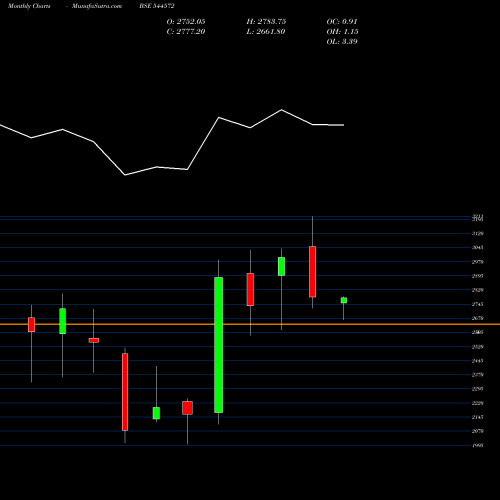
Task: Click the close value 'C: 2777.20'
Action: click(x=186, y=31)
